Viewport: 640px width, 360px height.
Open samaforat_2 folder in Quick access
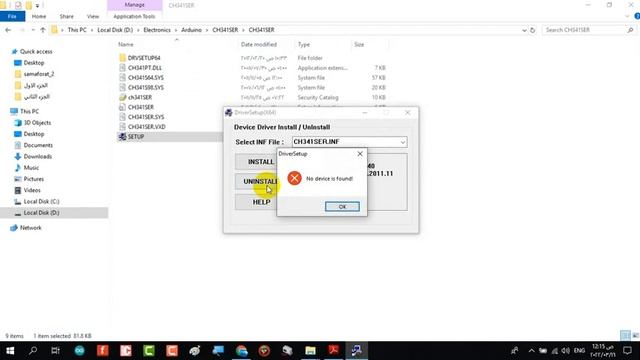coord(39,74)
